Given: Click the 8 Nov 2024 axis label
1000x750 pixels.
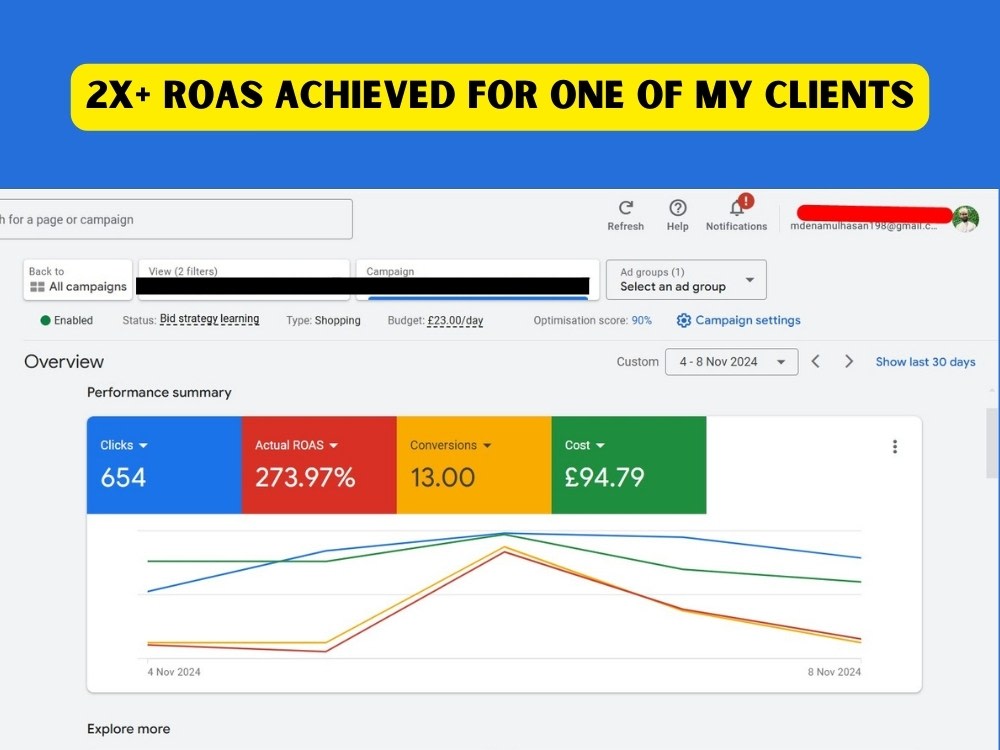Looking at the screenshot, I should pos(834,672).
